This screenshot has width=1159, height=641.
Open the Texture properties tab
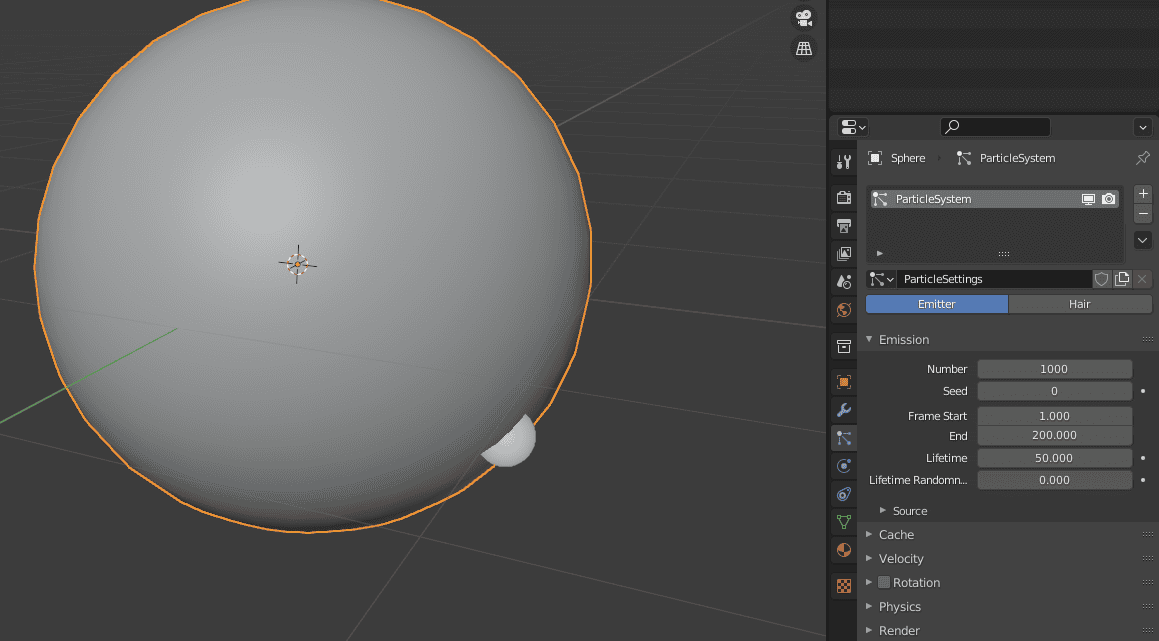point(843,585)
